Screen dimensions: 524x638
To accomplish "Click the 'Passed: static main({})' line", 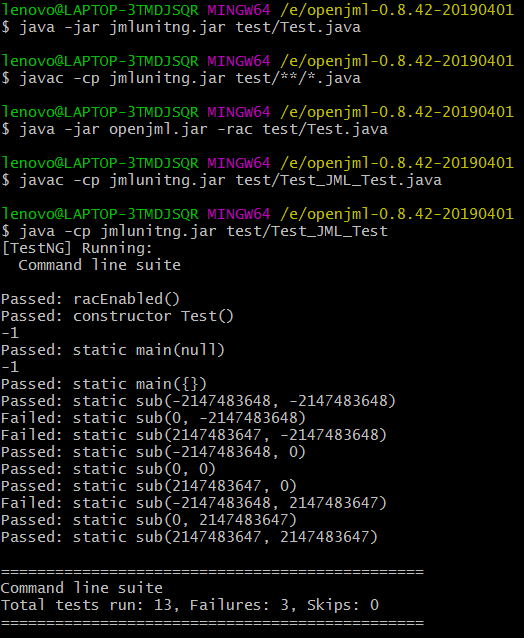I will click(104, 384).
